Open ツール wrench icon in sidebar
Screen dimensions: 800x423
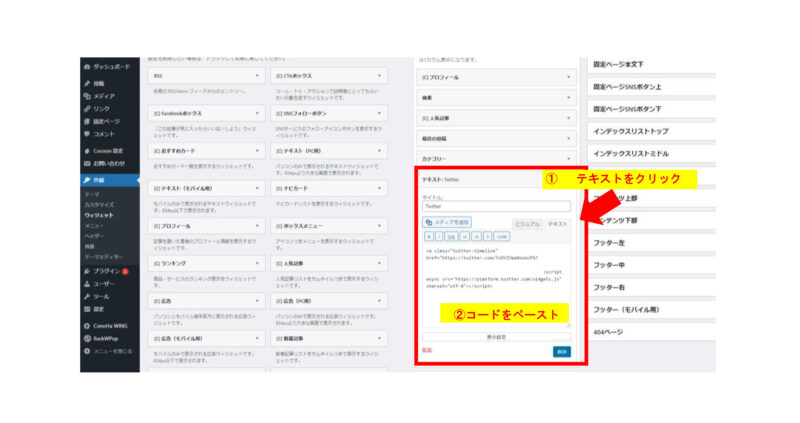click(x=87, y=296)
